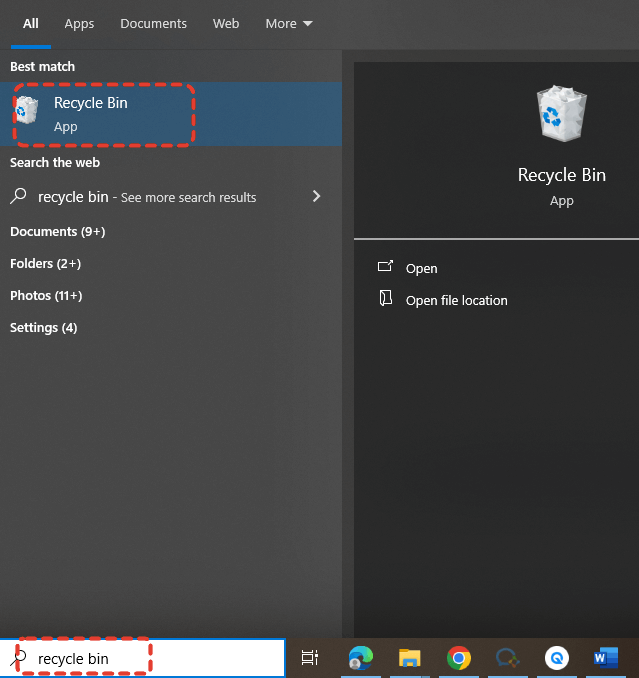Select the Web search tab

coord(226,23)
